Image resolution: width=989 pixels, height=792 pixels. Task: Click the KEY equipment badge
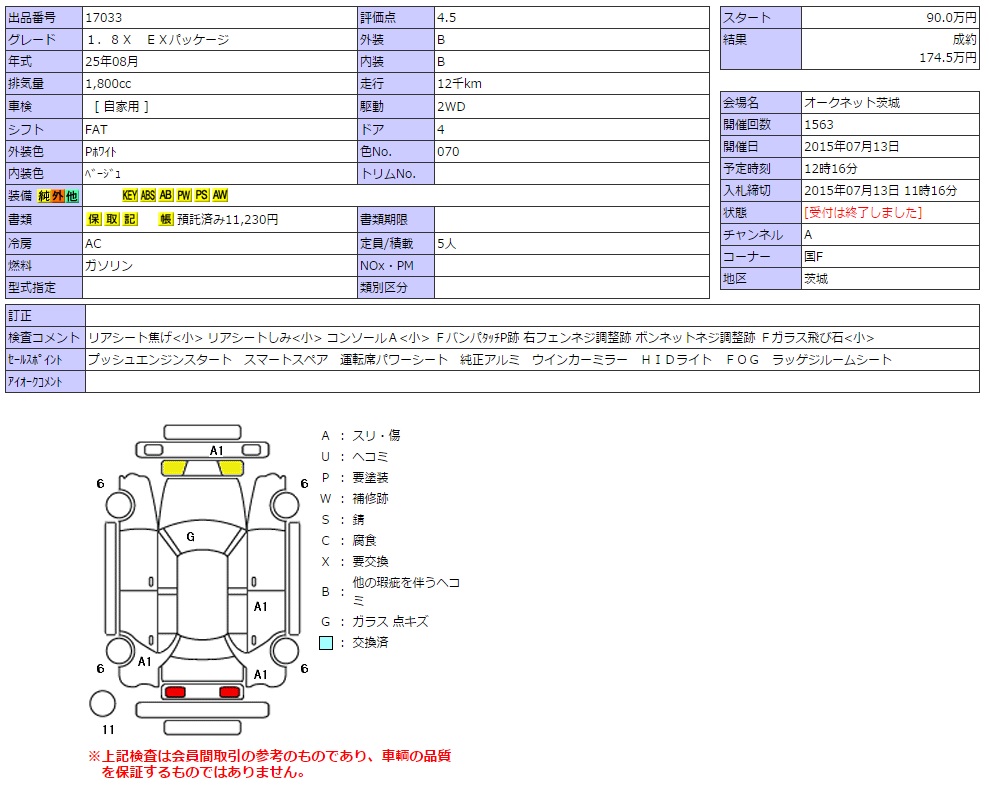pos(130,196)
